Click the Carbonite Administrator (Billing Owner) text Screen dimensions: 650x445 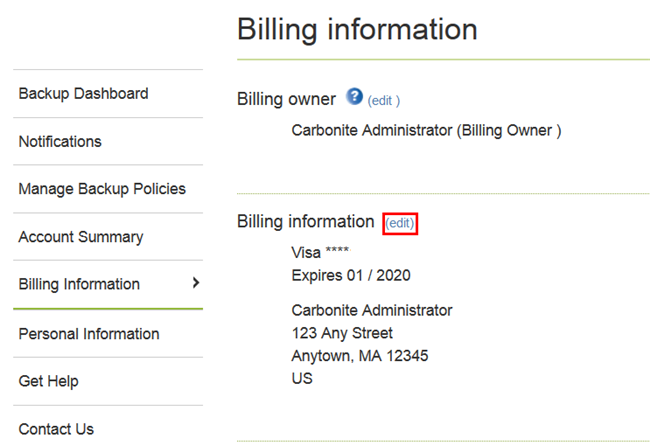(x=426, y=130)
